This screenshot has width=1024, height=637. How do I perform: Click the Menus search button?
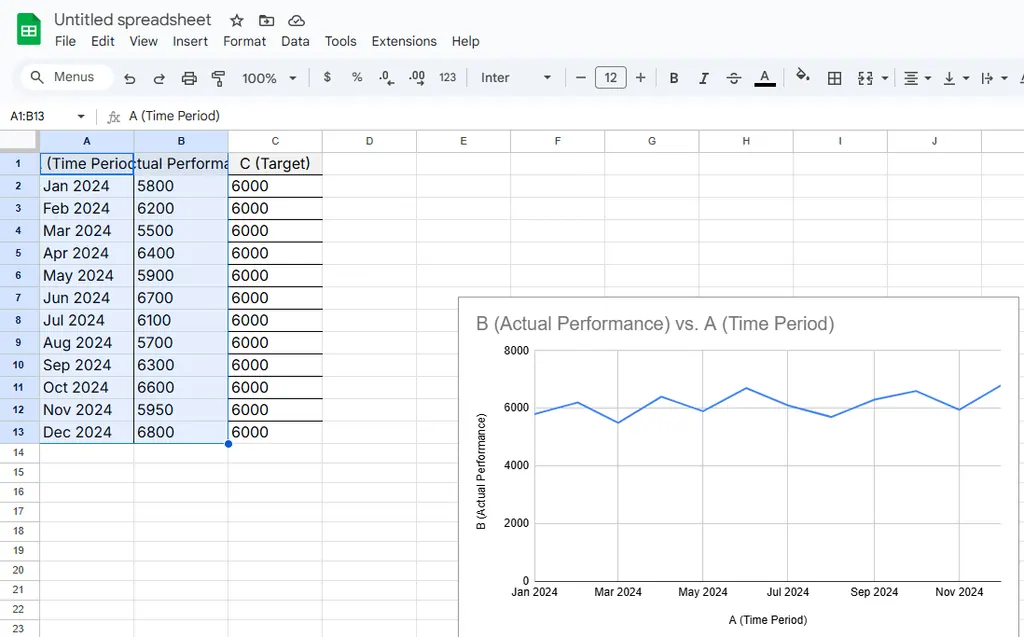tap(62, 77)
